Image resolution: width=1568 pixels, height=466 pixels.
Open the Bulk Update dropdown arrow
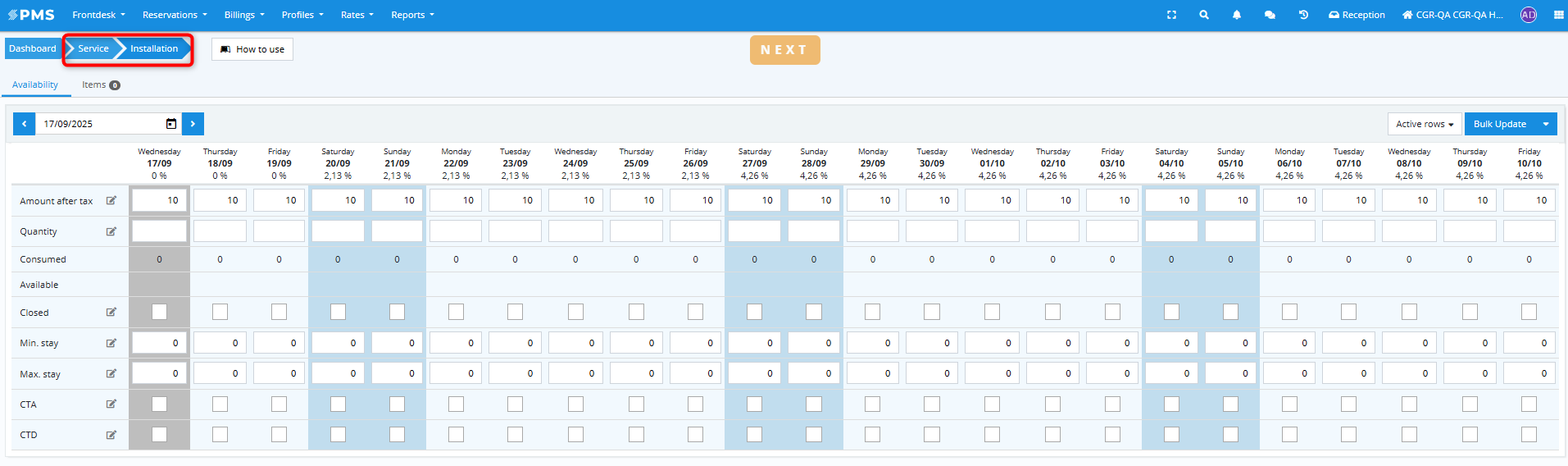pos(1546,124)
